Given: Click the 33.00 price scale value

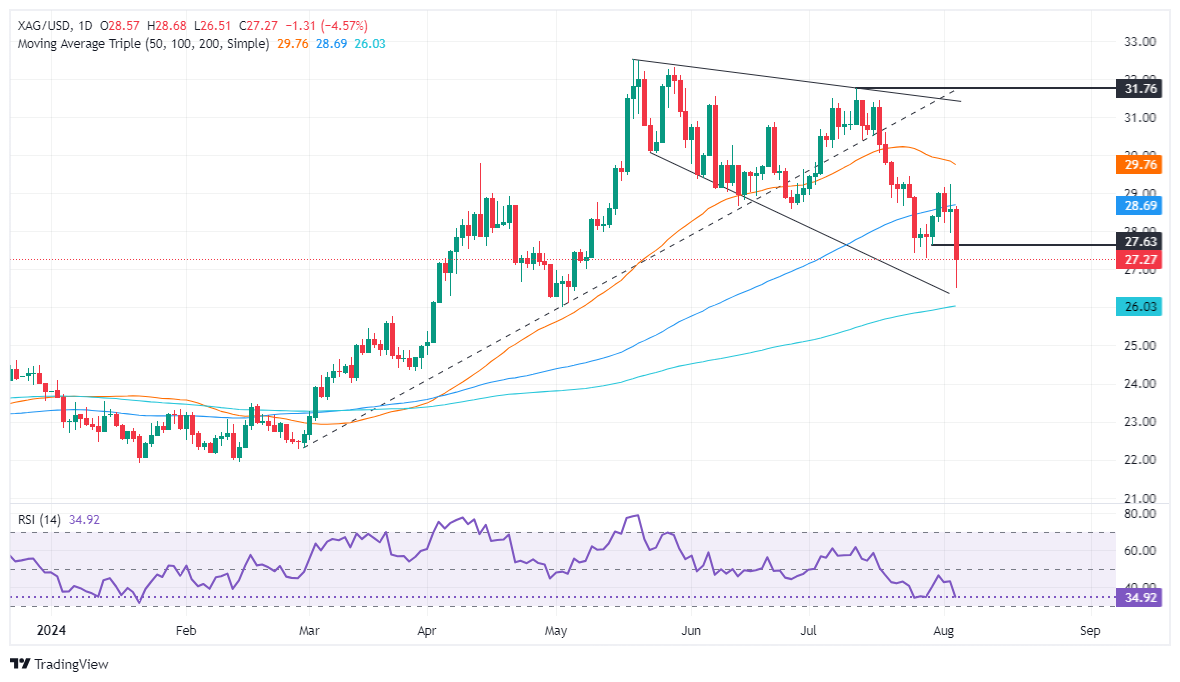Looking at the screenshot, I should coord(1140,41).
